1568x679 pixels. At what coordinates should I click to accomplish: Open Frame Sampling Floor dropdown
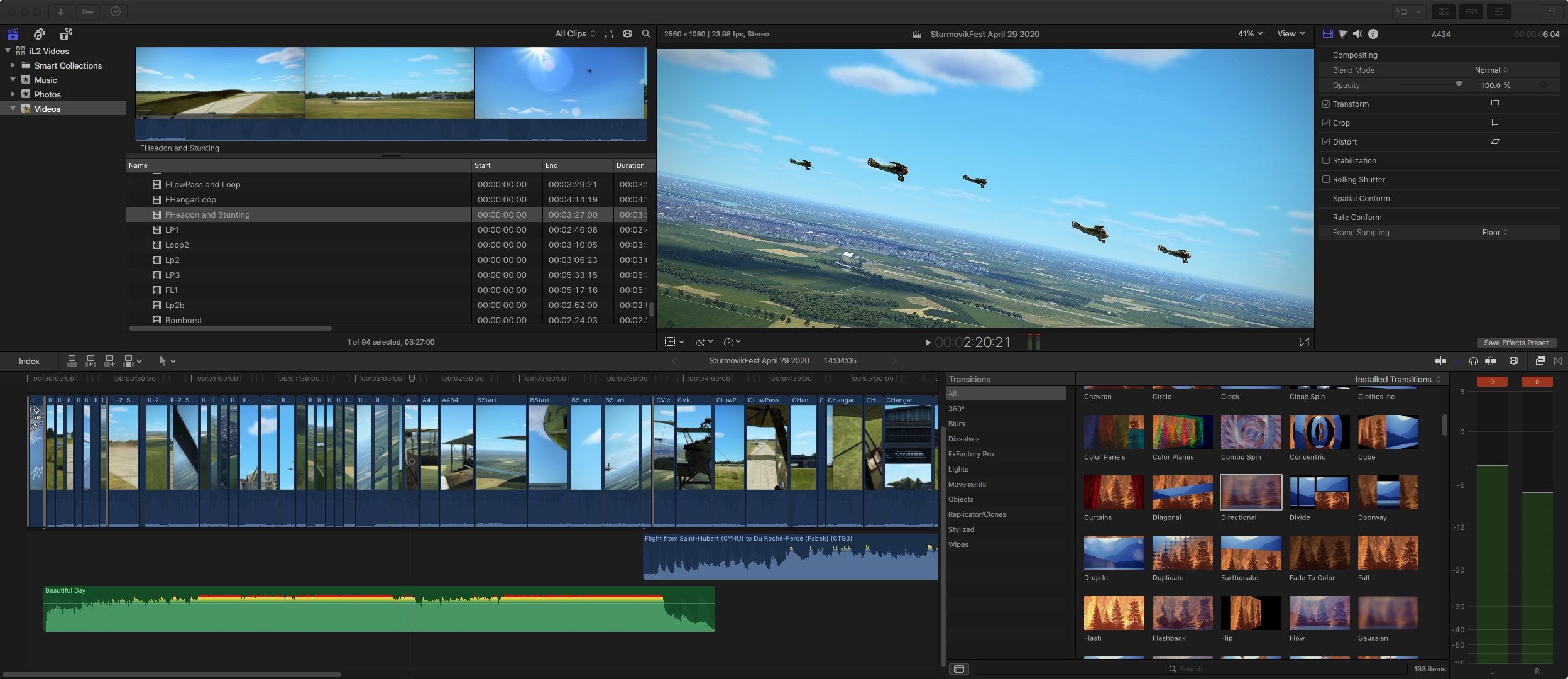tap(1494, 233)
